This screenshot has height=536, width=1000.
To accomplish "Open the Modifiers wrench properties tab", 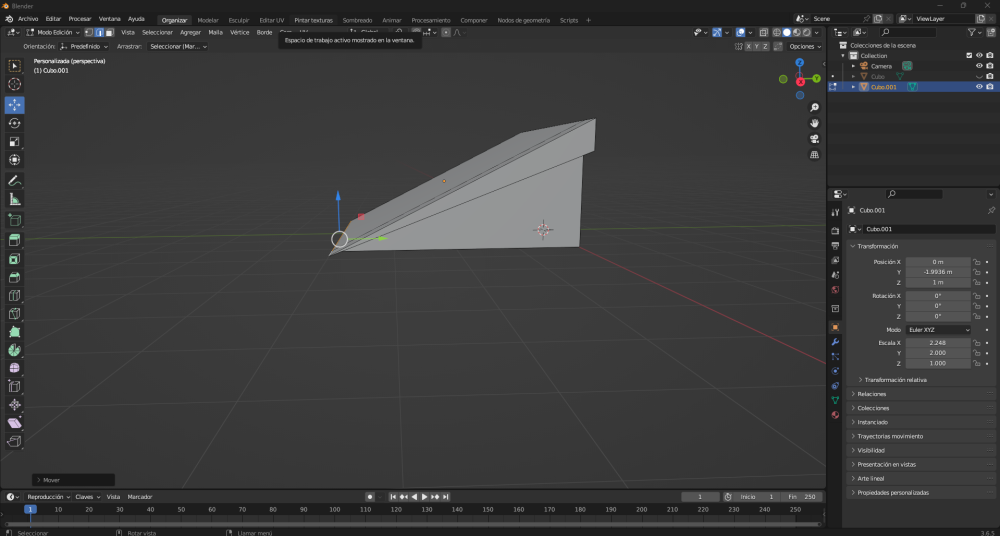I will pos(835,342).
